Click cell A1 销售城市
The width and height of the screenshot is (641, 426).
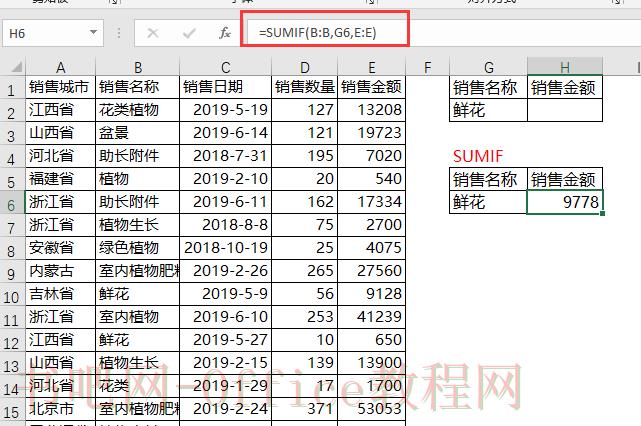coord(61,87)
